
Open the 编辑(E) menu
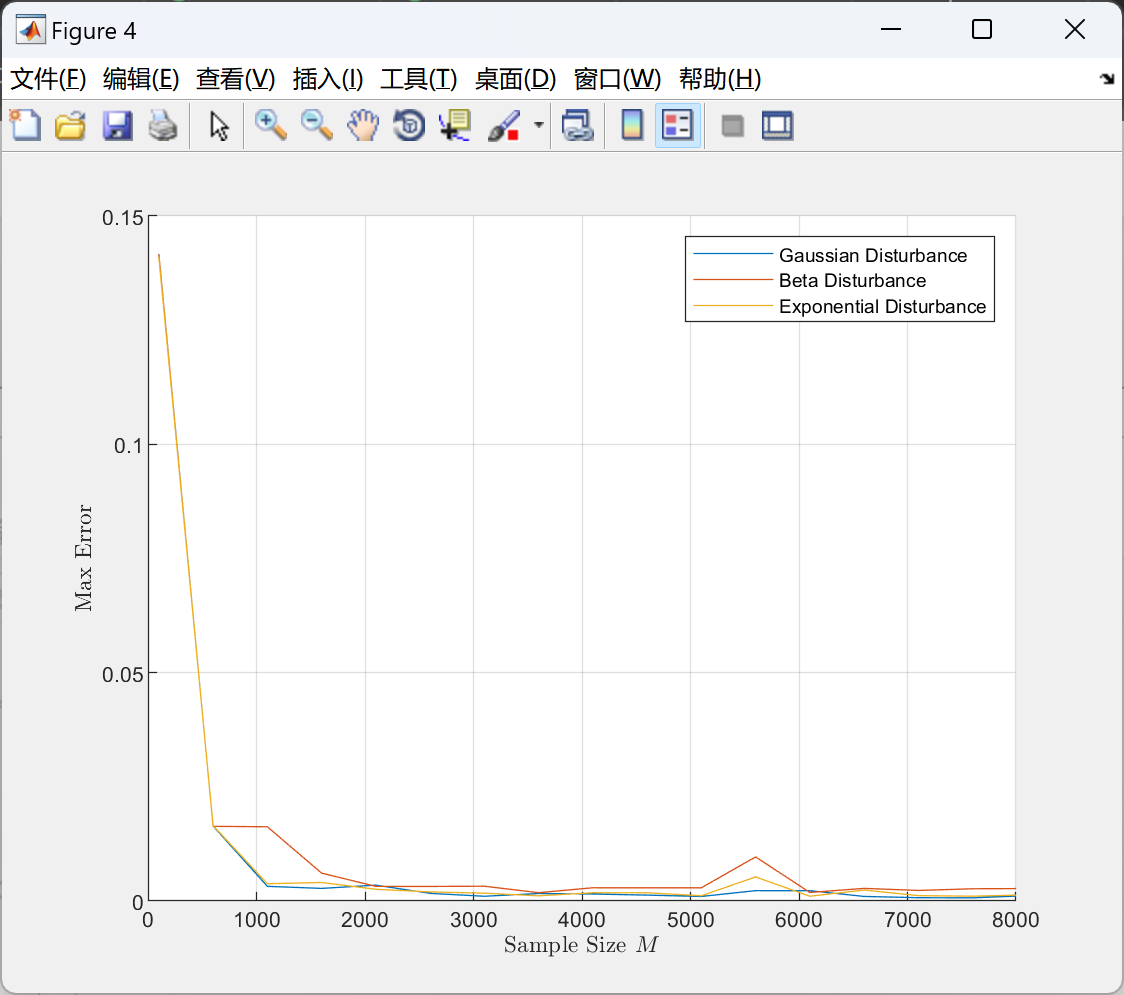140,79
